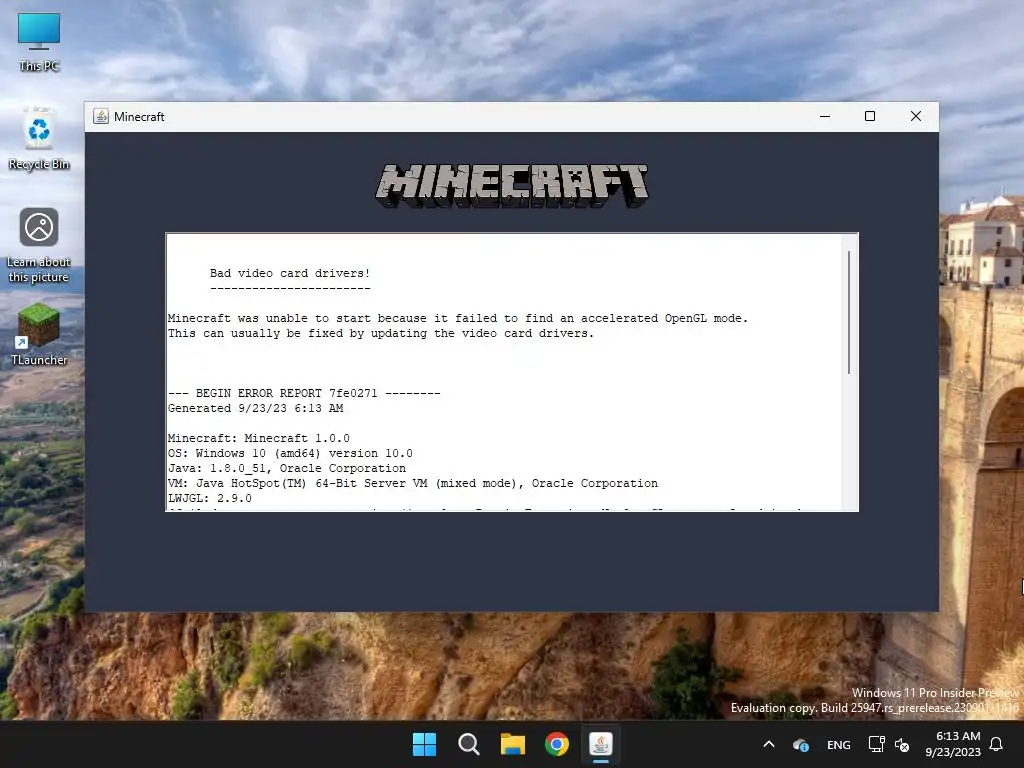Click the 'Minecraft was unable to start' line
Viewport: 1024px width, 768px height.
[458, 319]
